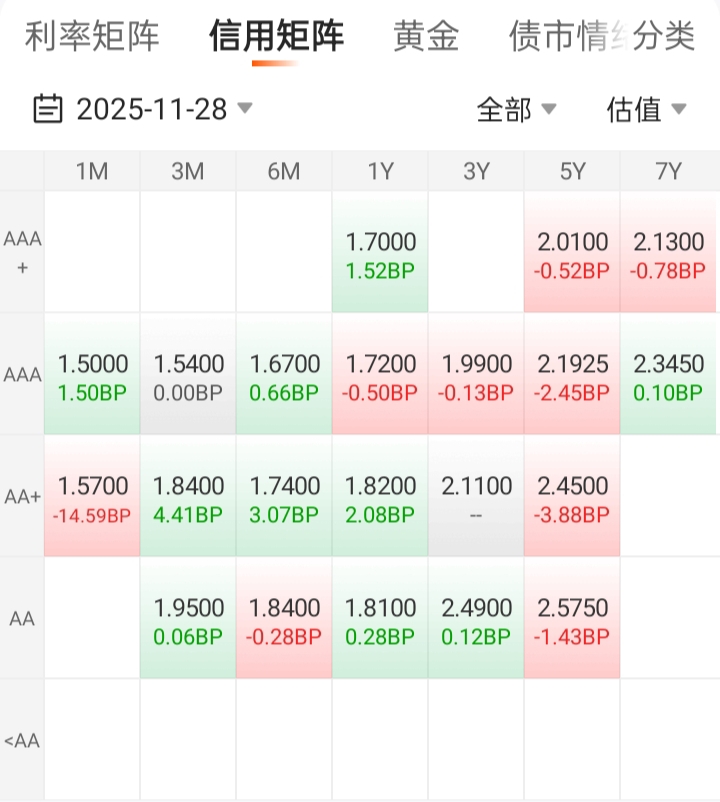Select the 1M column header
720x802 pixels.
click(x=92, y=171)
